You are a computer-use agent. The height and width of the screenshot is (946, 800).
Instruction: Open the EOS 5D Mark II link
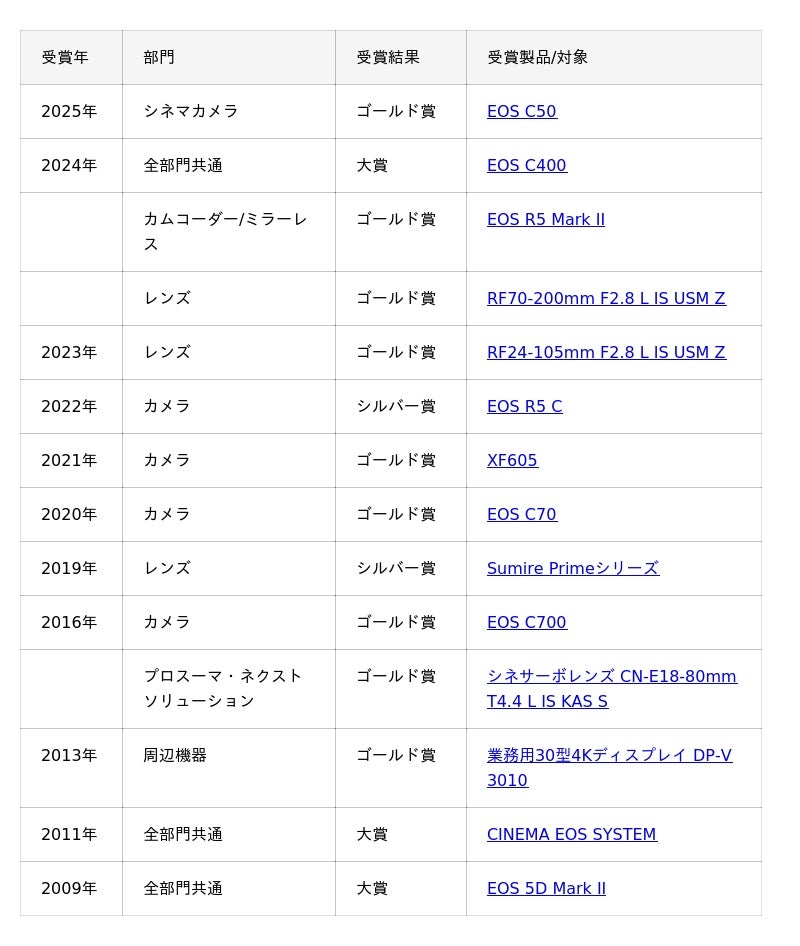(546, 888)
